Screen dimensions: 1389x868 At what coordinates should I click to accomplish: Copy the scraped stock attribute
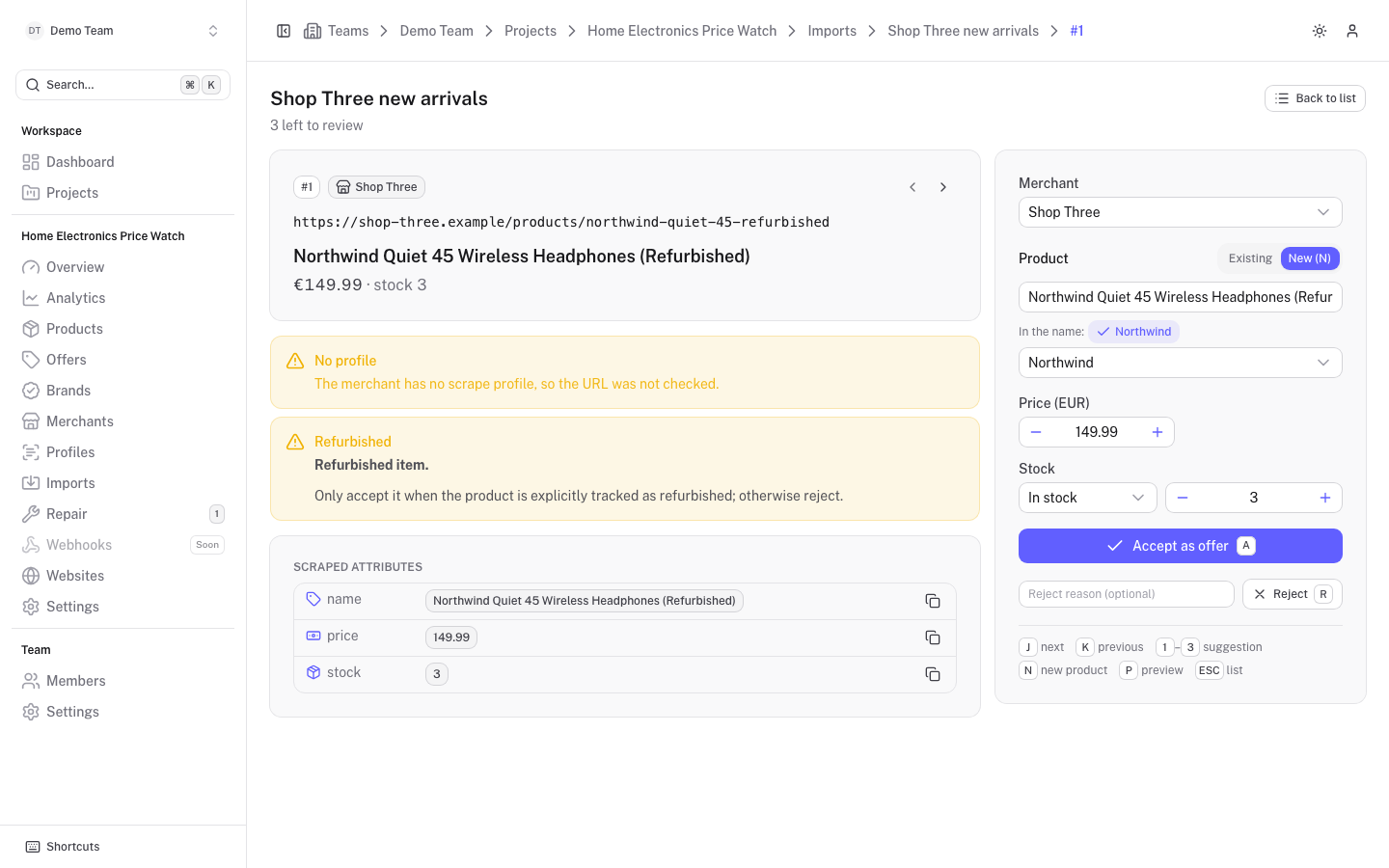[933, 674]
